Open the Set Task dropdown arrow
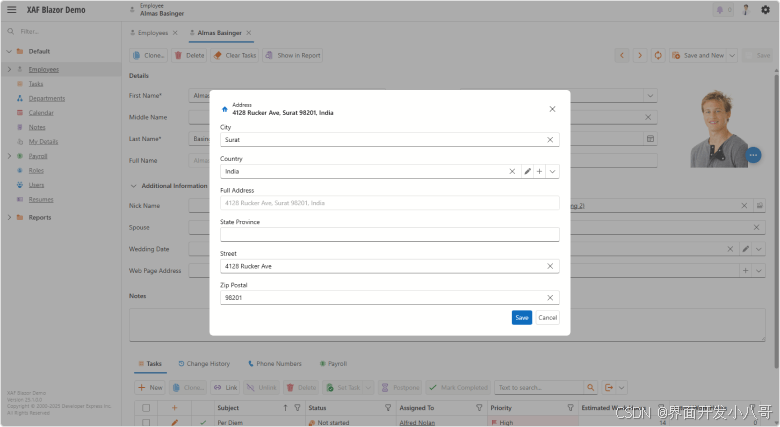Screen dimensions: 780x427 pyautogui.click(x=368, y=387)
